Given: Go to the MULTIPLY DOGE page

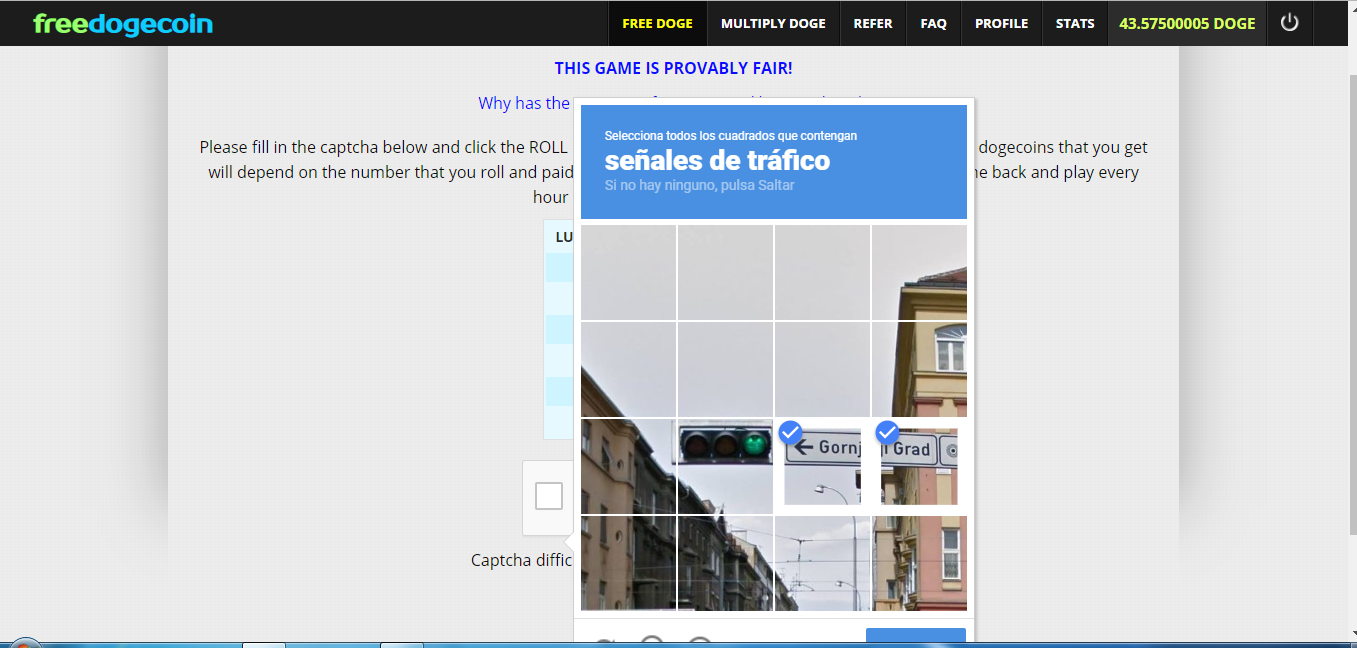Looking at the screenshot, I should click(773, 23).
